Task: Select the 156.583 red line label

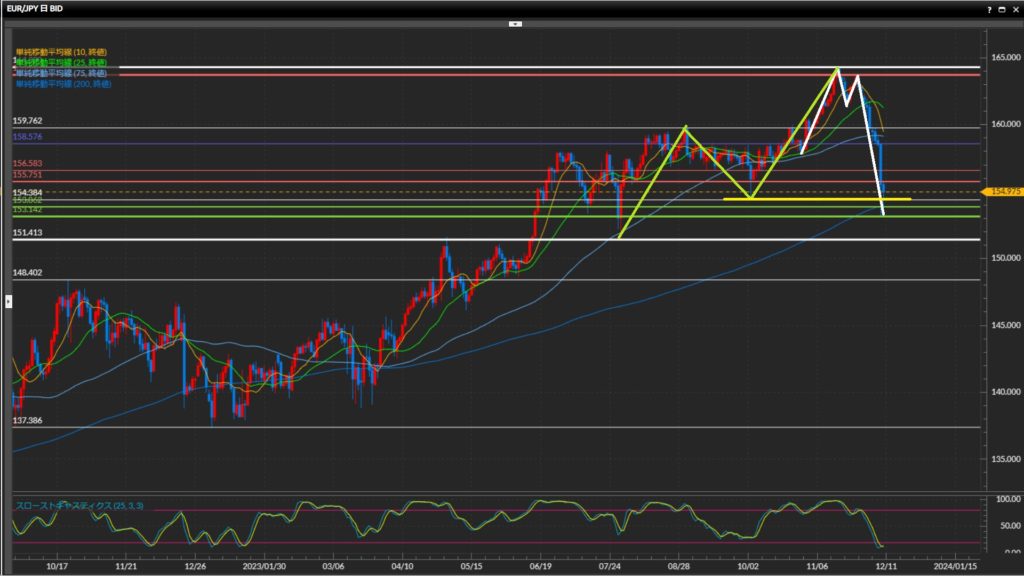Action: click(27, 163)
